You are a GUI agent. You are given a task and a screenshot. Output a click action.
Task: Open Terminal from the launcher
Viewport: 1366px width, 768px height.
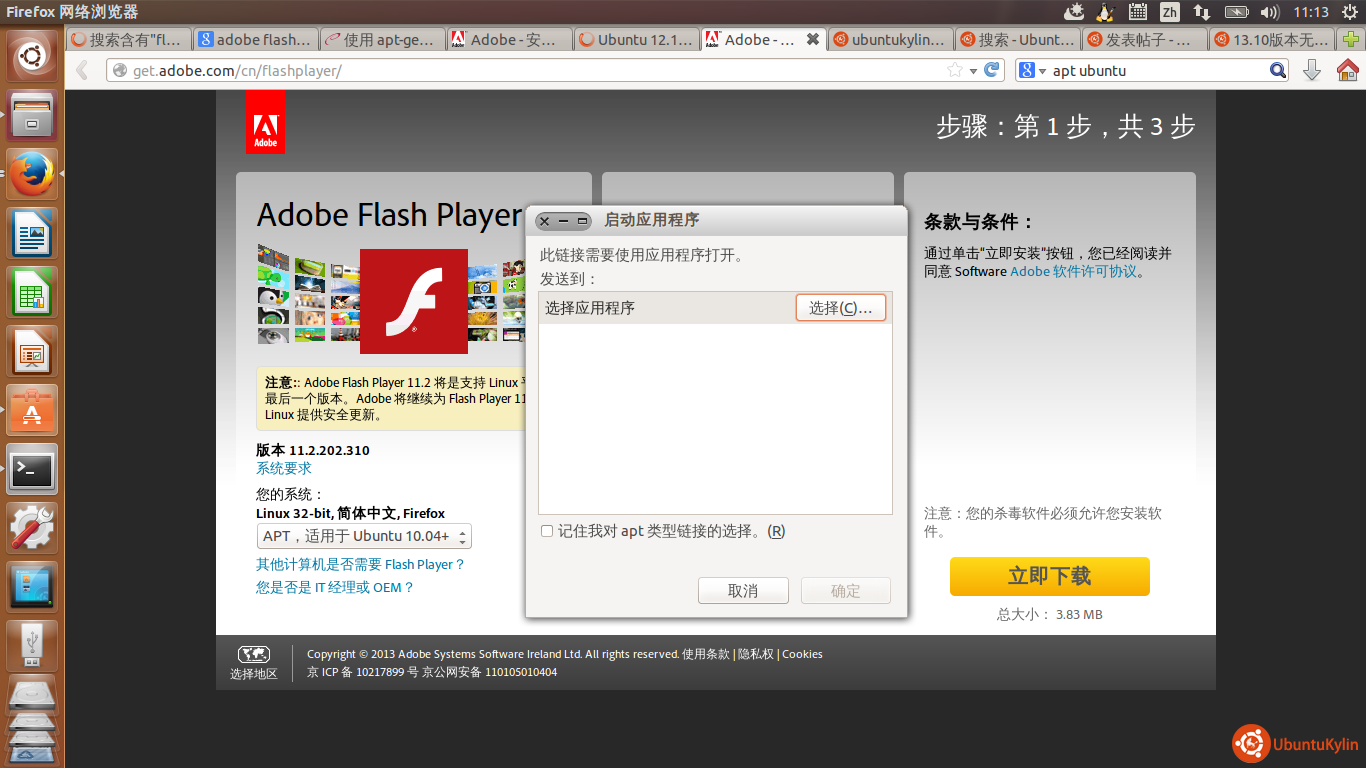point(33,469)
